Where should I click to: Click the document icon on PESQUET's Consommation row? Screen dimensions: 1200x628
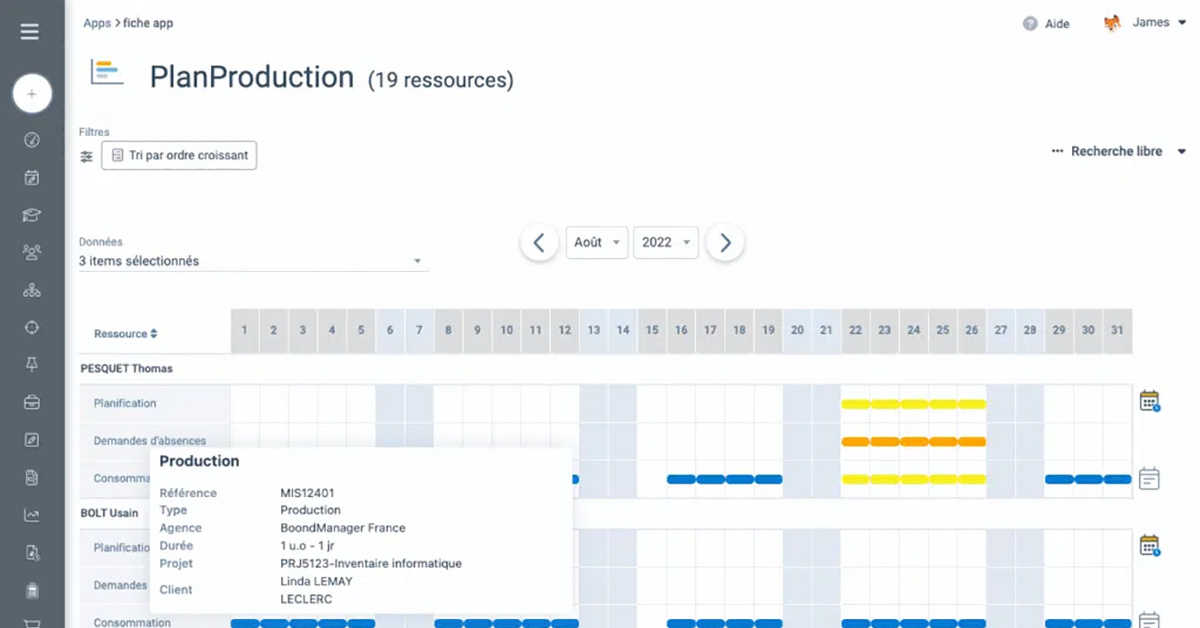tap(1149, 479)
